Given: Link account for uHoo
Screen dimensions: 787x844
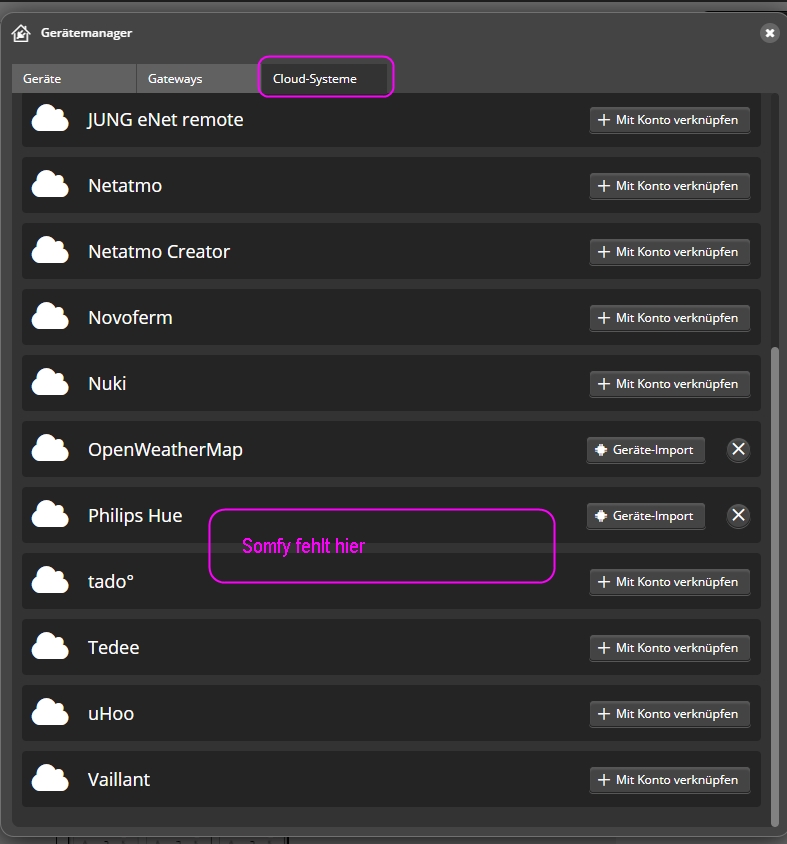Looking at the screenshot, I should click(x=670, y=714).
